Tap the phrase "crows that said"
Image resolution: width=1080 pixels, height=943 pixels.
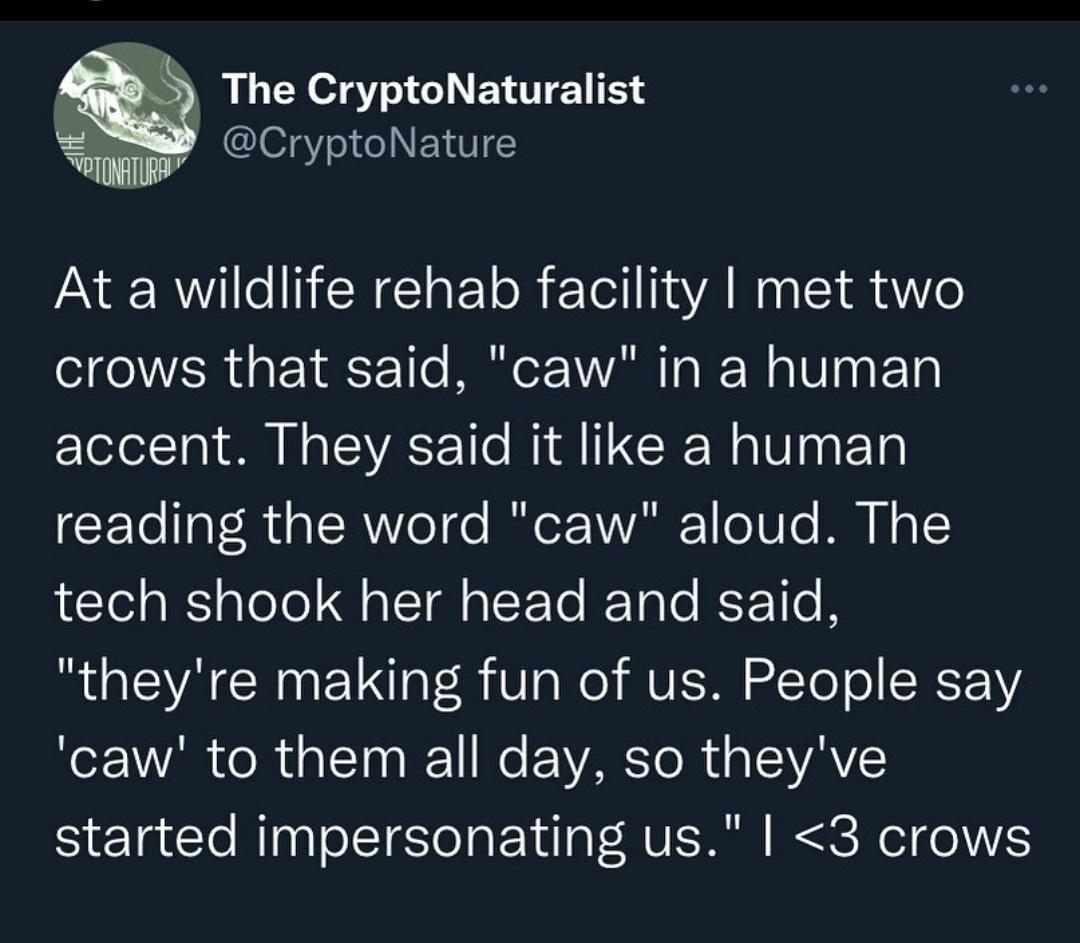click(x=252, y=370)
